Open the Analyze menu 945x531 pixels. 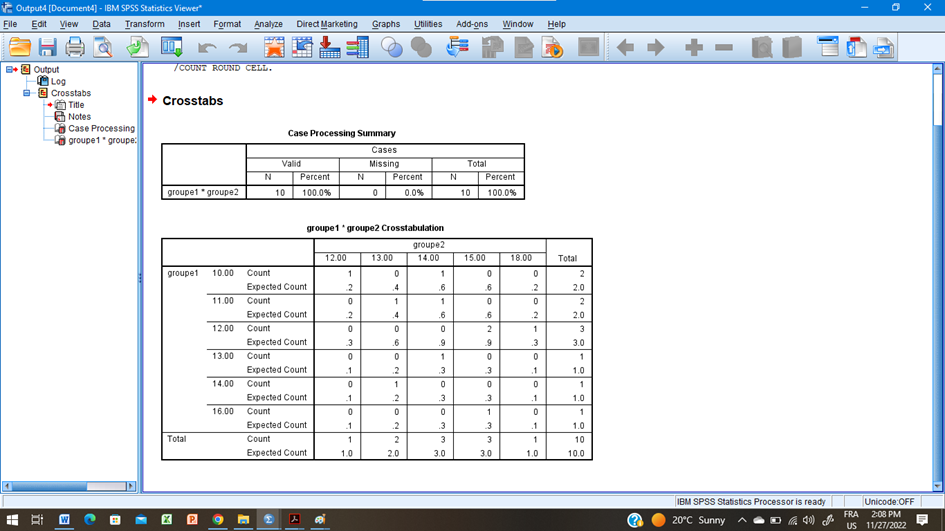268,24
